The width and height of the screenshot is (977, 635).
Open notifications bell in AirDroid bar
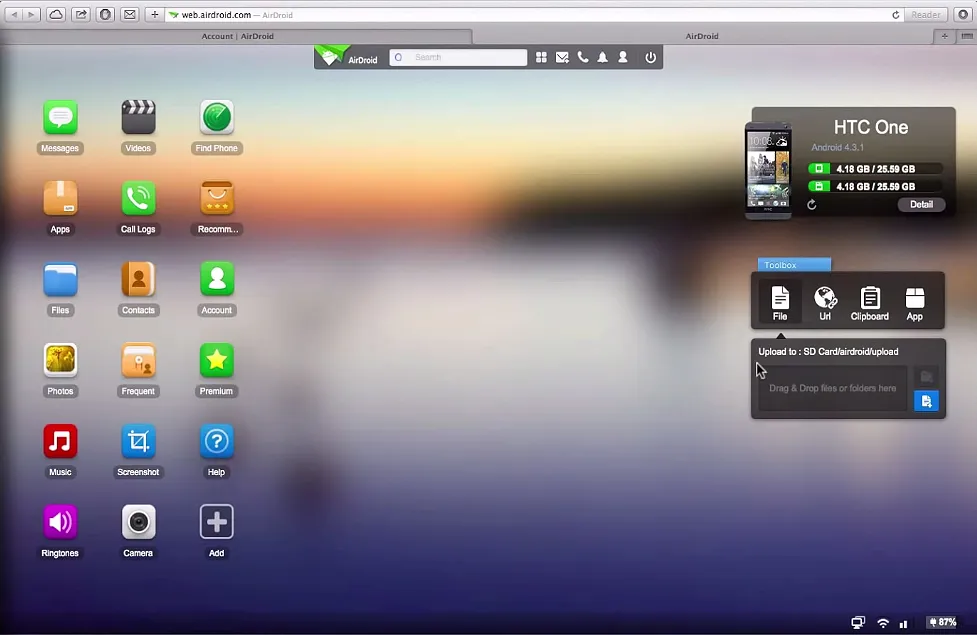tap(603, 57)
